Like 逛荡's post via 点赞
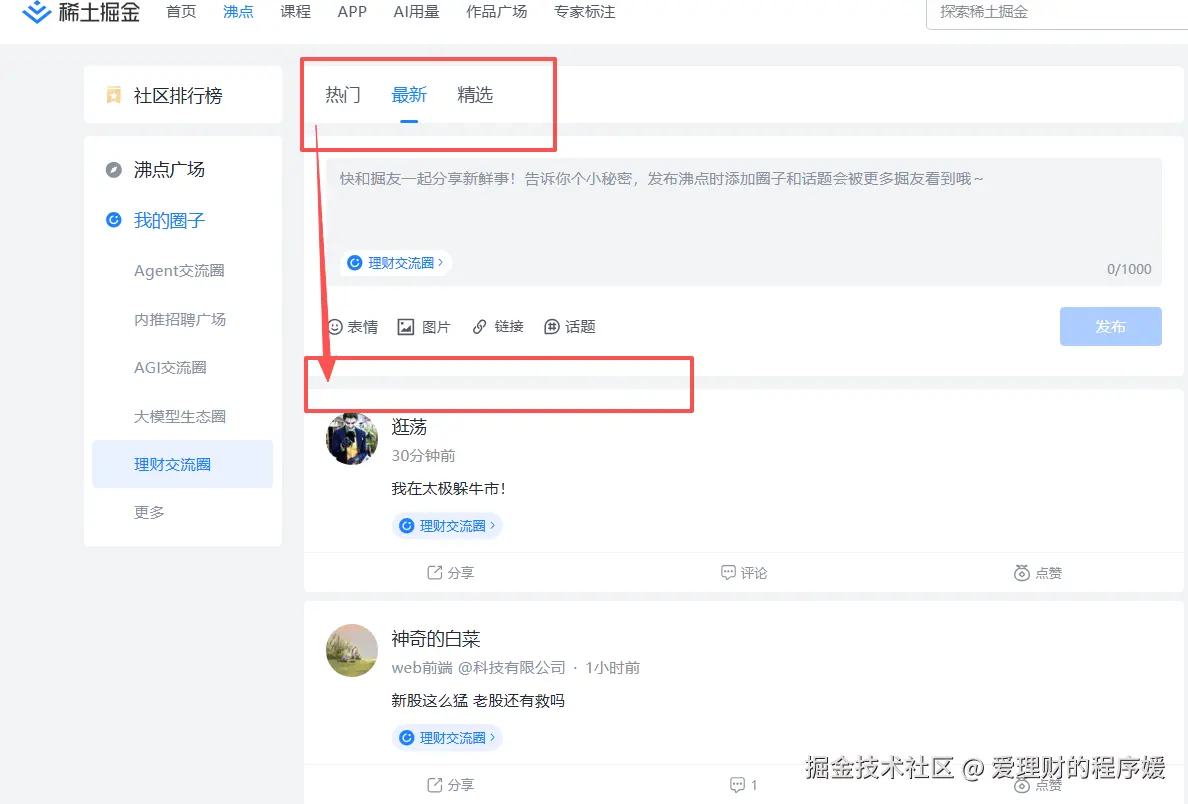Screen dimensions: 1188x804 pyautogui.click(x=1038, y=573)
